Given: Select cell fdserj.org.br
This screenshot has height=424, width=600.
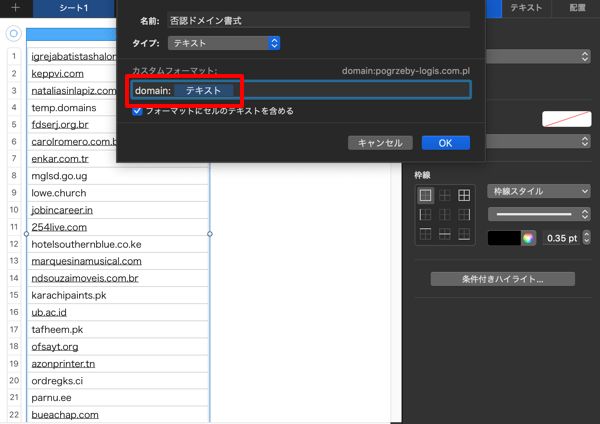Looking at the screenshot, I should click(x=72, y=125).
